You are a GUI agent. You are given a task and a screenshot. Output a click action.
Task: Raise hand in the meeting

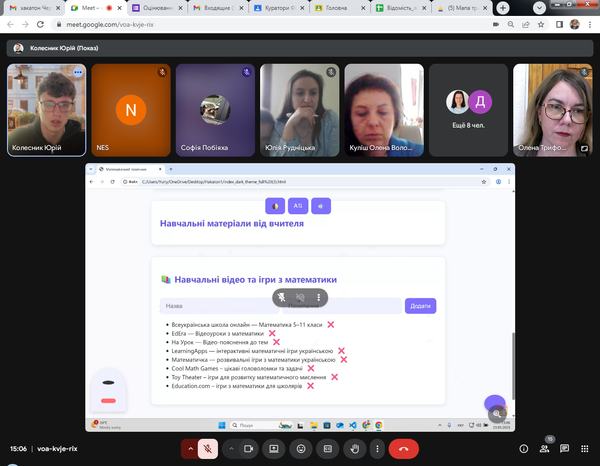tap(353, 449)
